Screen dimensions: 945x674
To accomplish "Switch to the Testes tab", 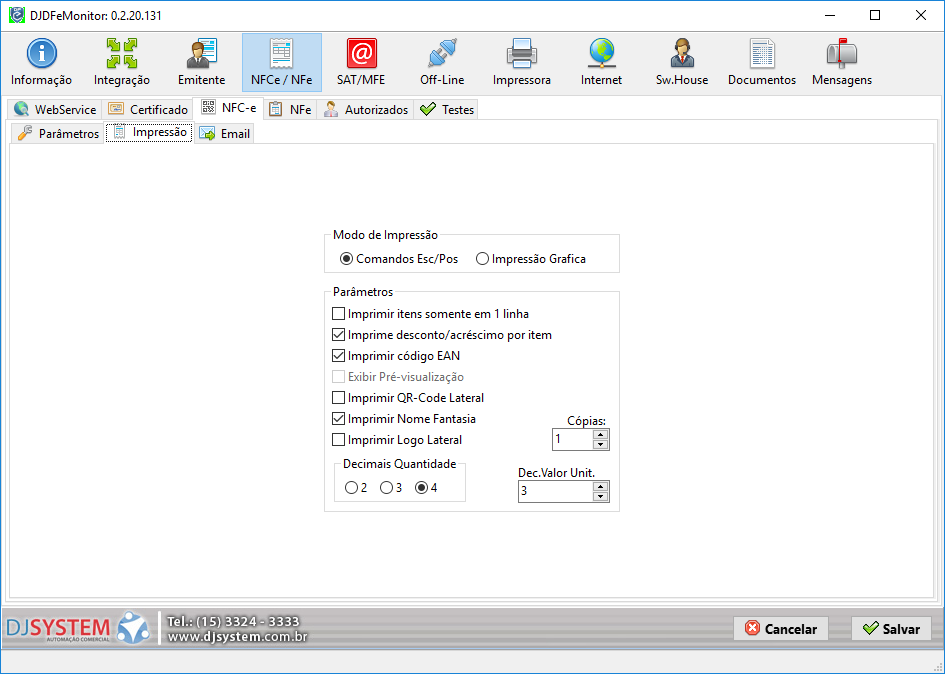I will pos(447,110).
